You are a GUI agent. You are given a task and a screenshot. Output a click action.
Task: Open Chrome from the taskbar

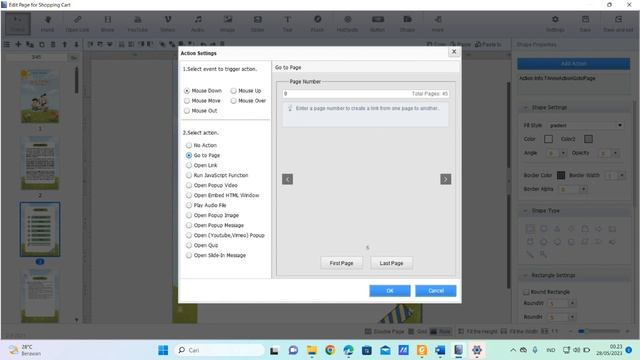tap(330, 350)
